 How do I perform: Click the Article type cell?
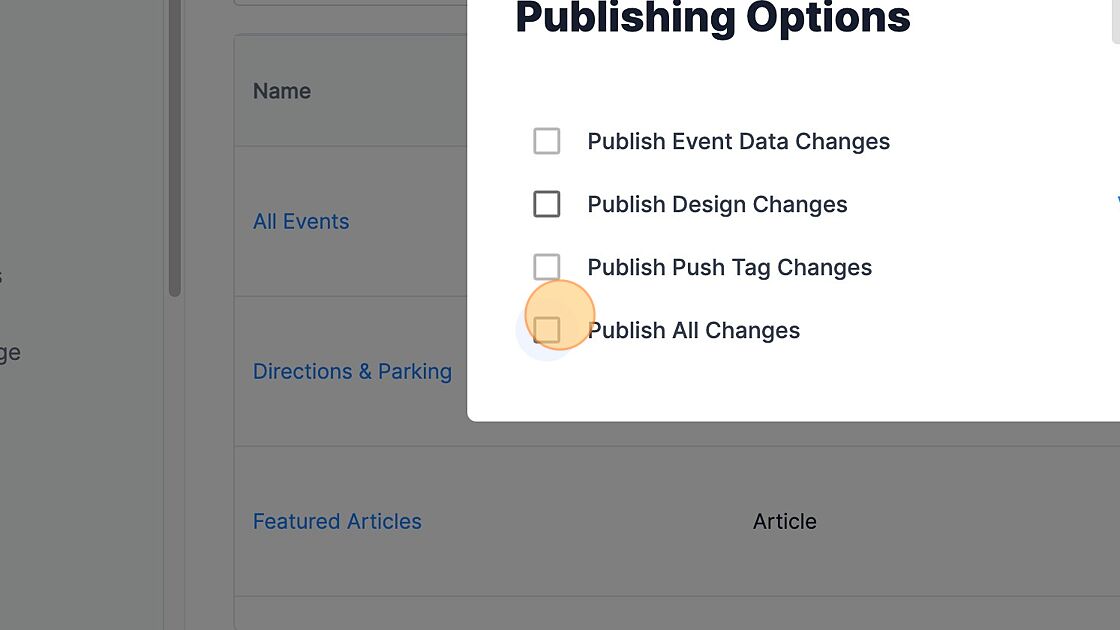(784, 521)
